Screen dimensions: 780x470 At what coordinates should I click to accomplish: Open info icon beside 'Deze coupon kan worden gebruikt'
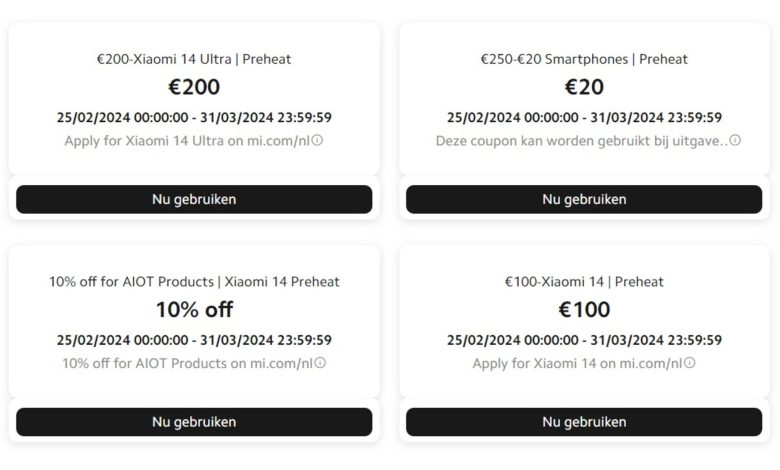pos(735,140)
